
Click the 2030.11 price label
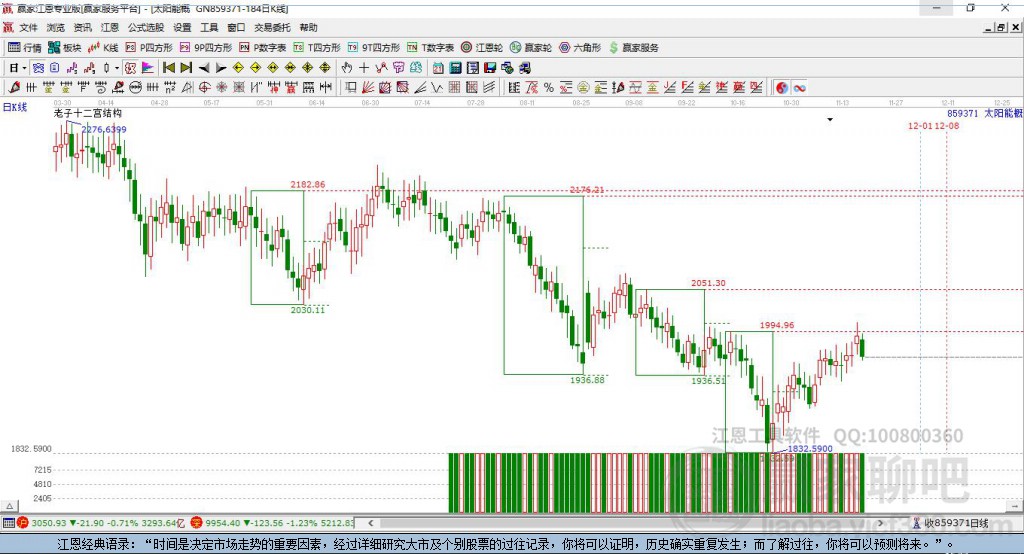tap(308, 310)
